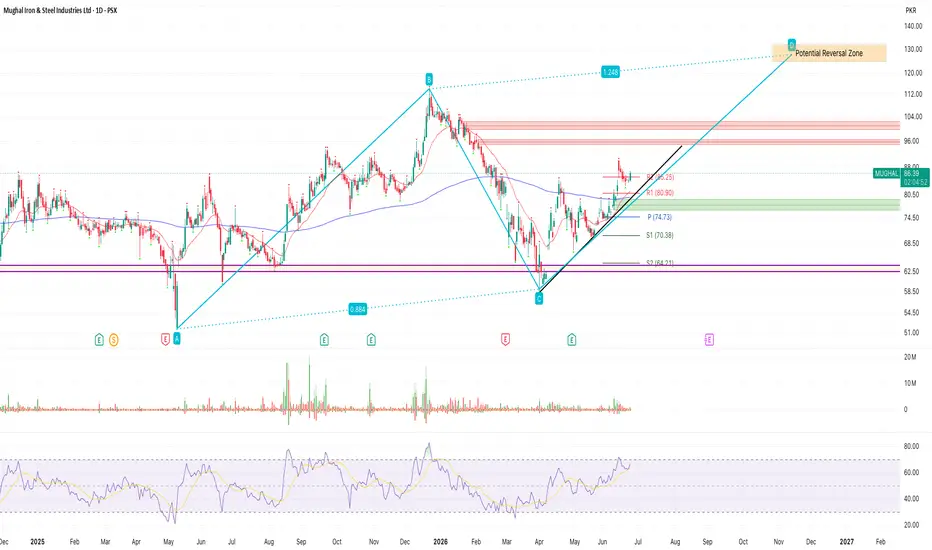Click 104.00 on the price axis
The image size is (932, 550).
click(x=913, y=117)
